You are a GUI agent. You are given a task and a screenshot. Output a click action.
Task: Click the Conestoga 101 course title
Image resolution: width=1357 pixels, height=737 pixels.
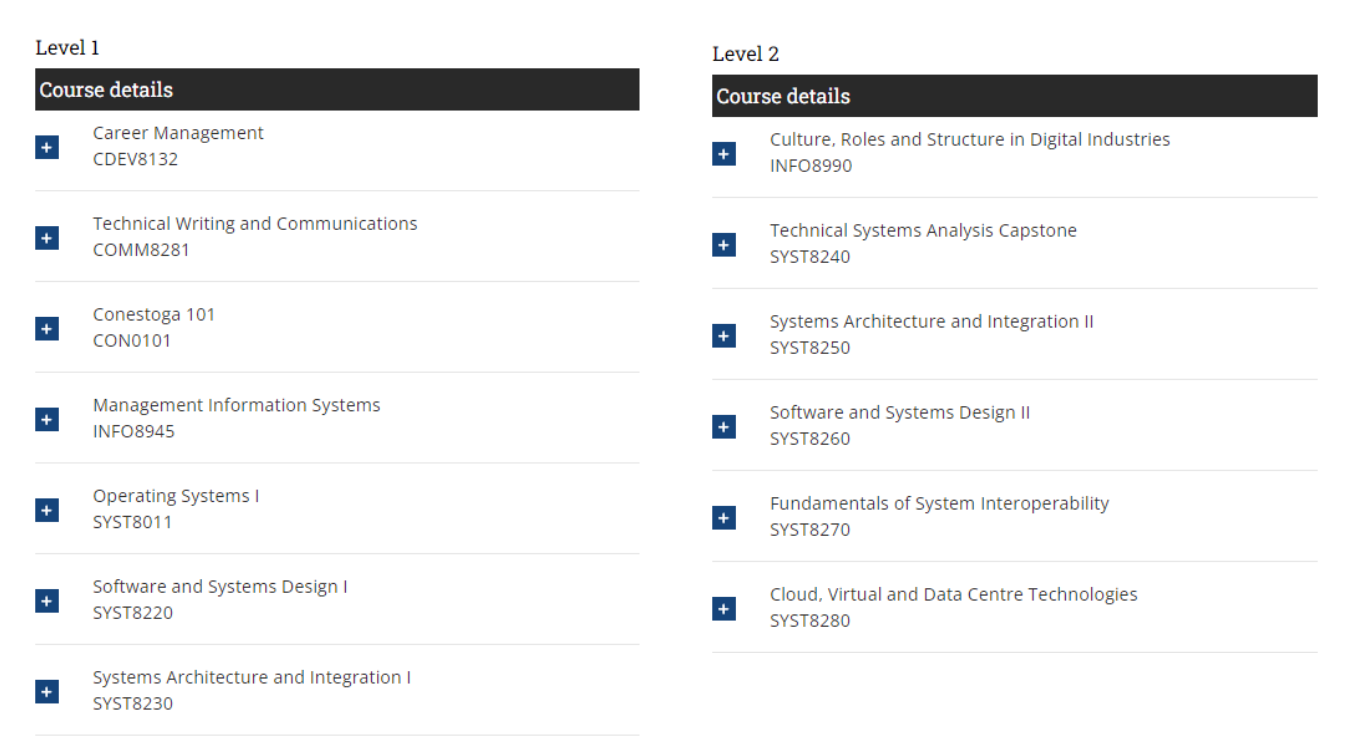point(154,314)
